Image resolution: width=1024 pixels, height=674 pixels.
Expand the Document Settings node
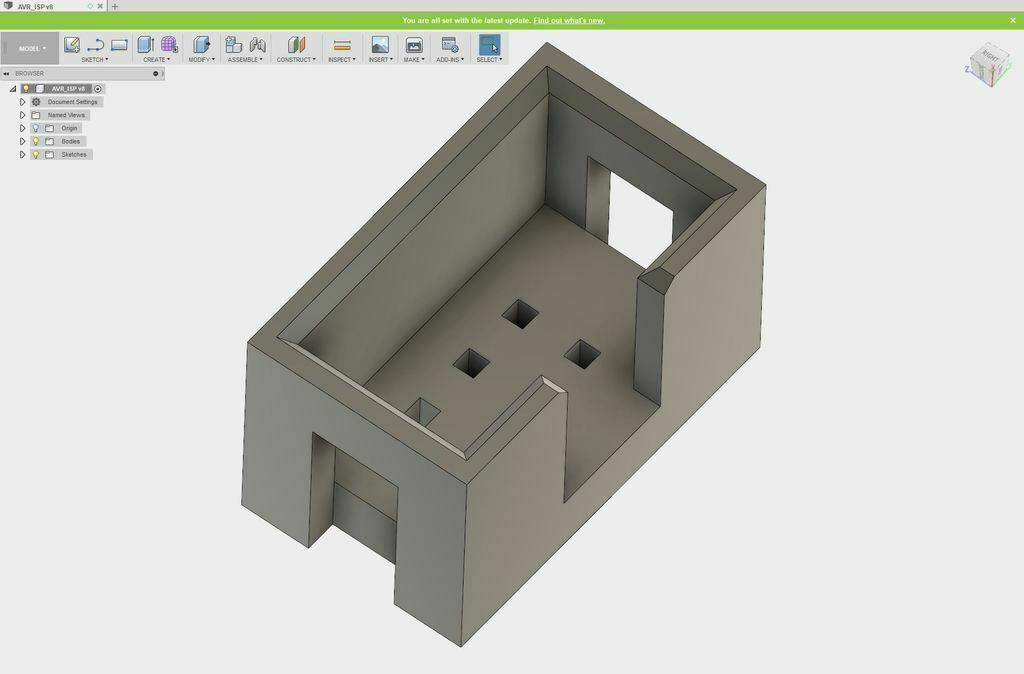(22, 102)
